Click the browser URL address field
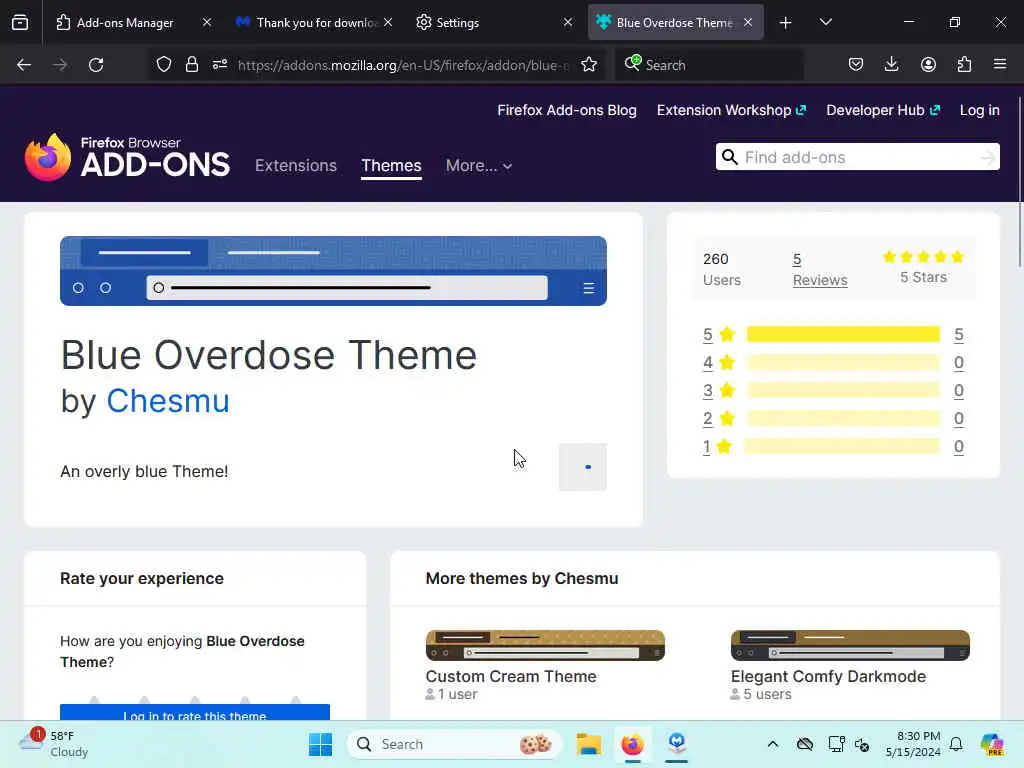This screenshot has height=768, width=1024. (403, 65)
